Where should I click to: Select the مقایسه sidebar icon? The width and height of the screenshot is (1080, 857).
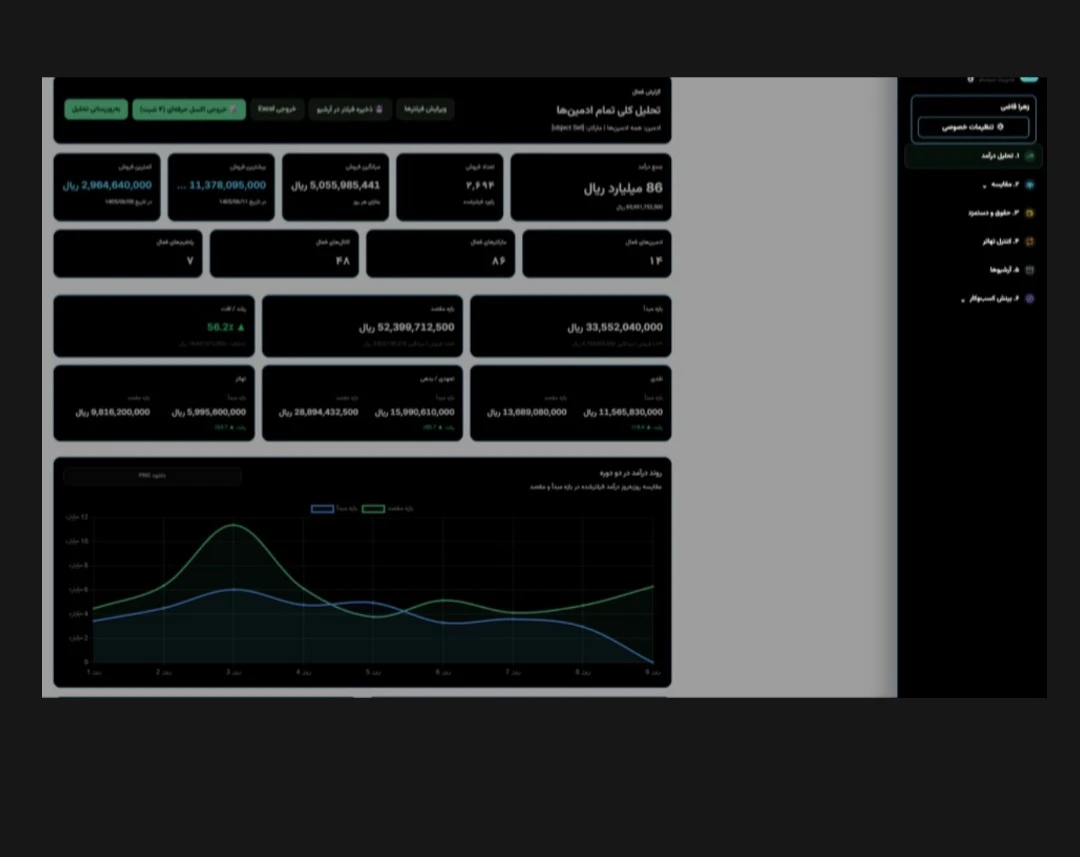pos(1030,185)
